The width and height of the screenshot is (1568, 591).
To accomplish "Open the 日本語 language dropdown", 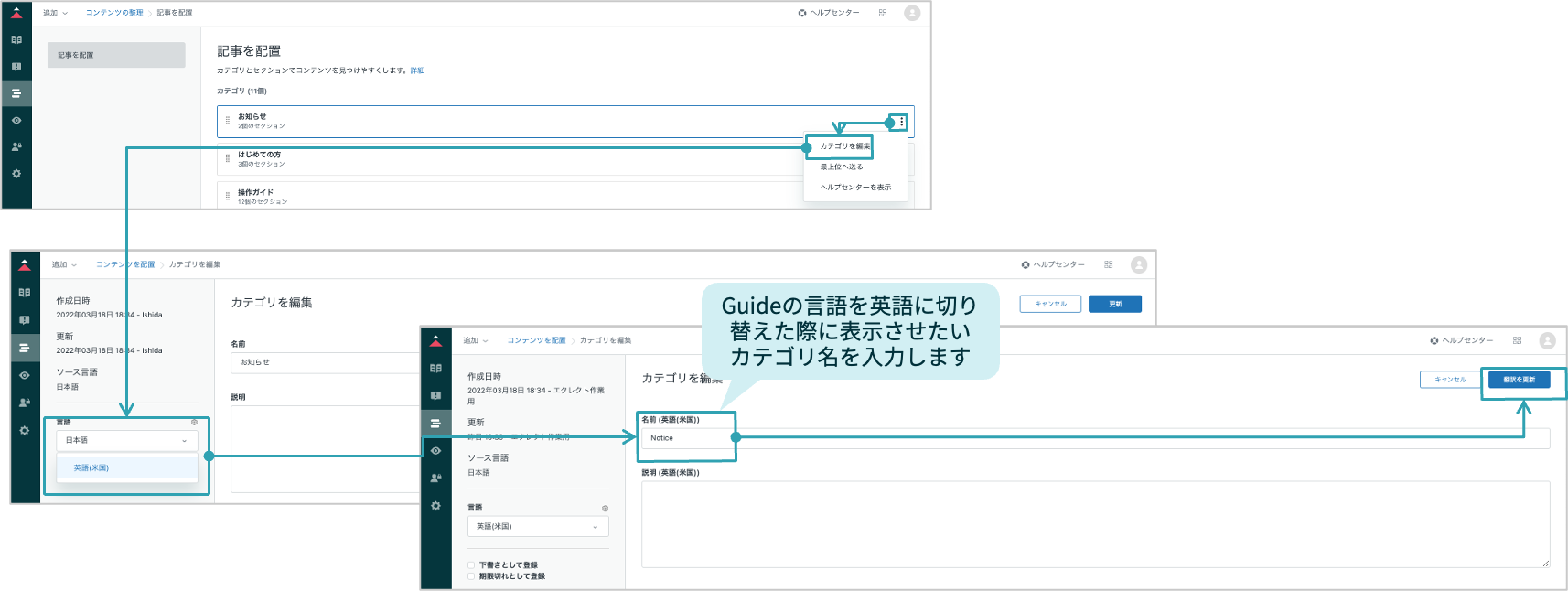I will [x=127, y=440].
